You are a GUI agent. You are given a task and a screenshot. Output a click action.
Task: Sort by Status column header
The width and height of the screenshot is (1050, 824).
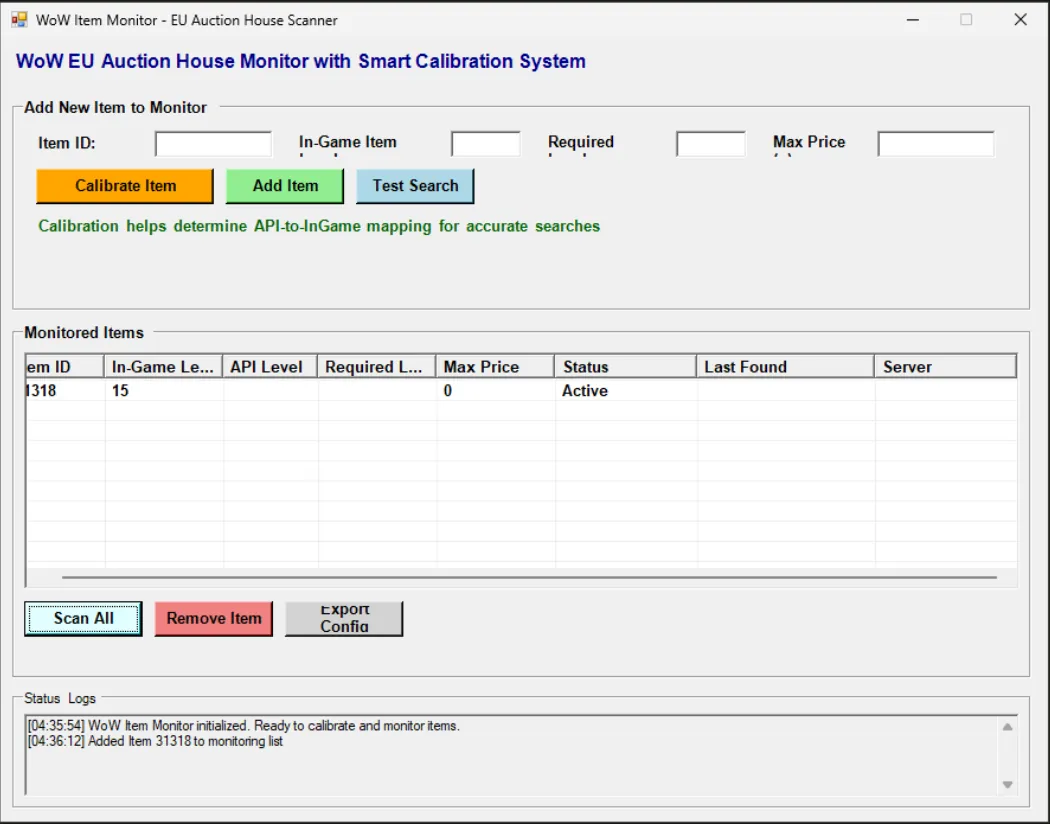tap(625, 367)
